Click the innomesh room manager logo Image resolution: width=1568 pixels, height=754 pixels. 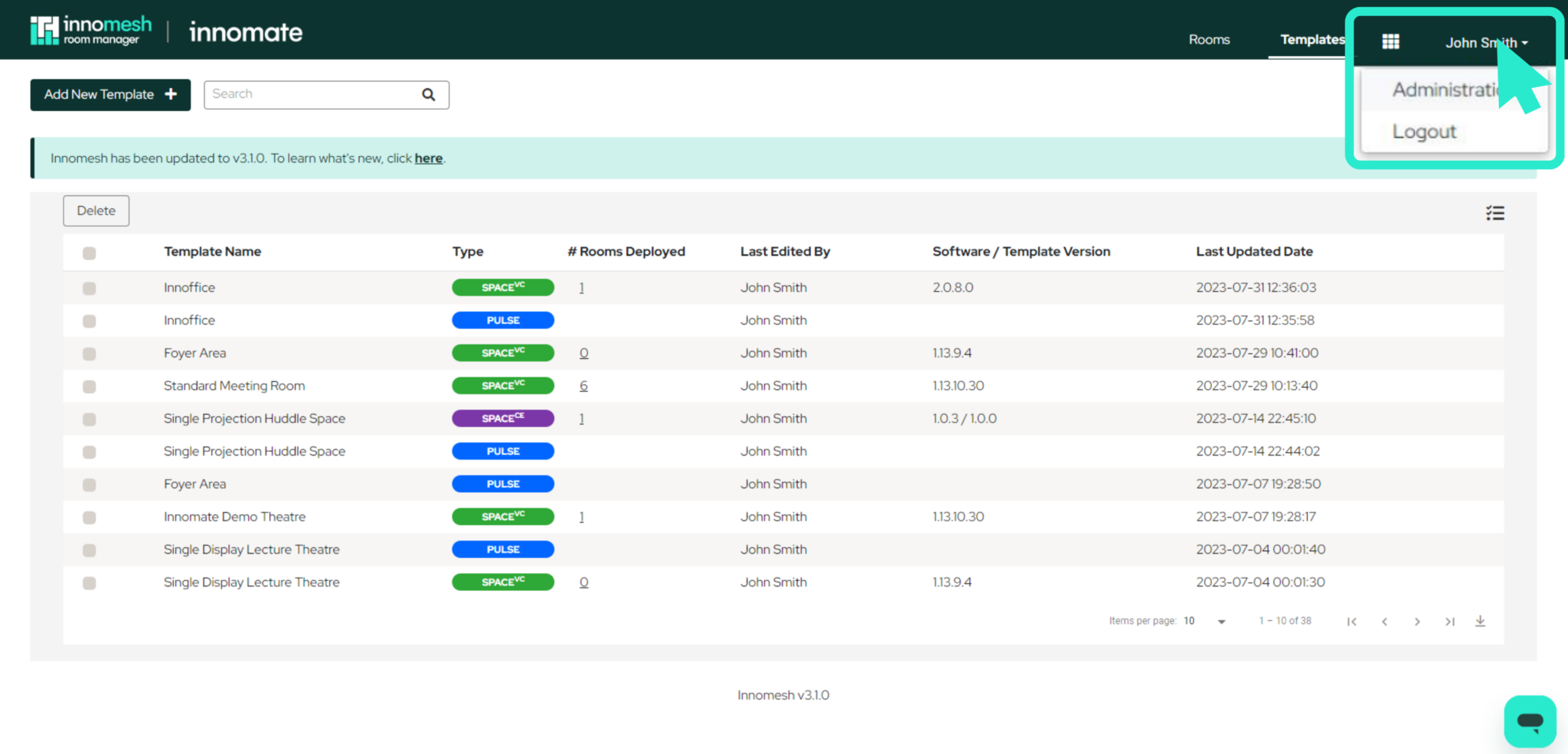[90, 30]
